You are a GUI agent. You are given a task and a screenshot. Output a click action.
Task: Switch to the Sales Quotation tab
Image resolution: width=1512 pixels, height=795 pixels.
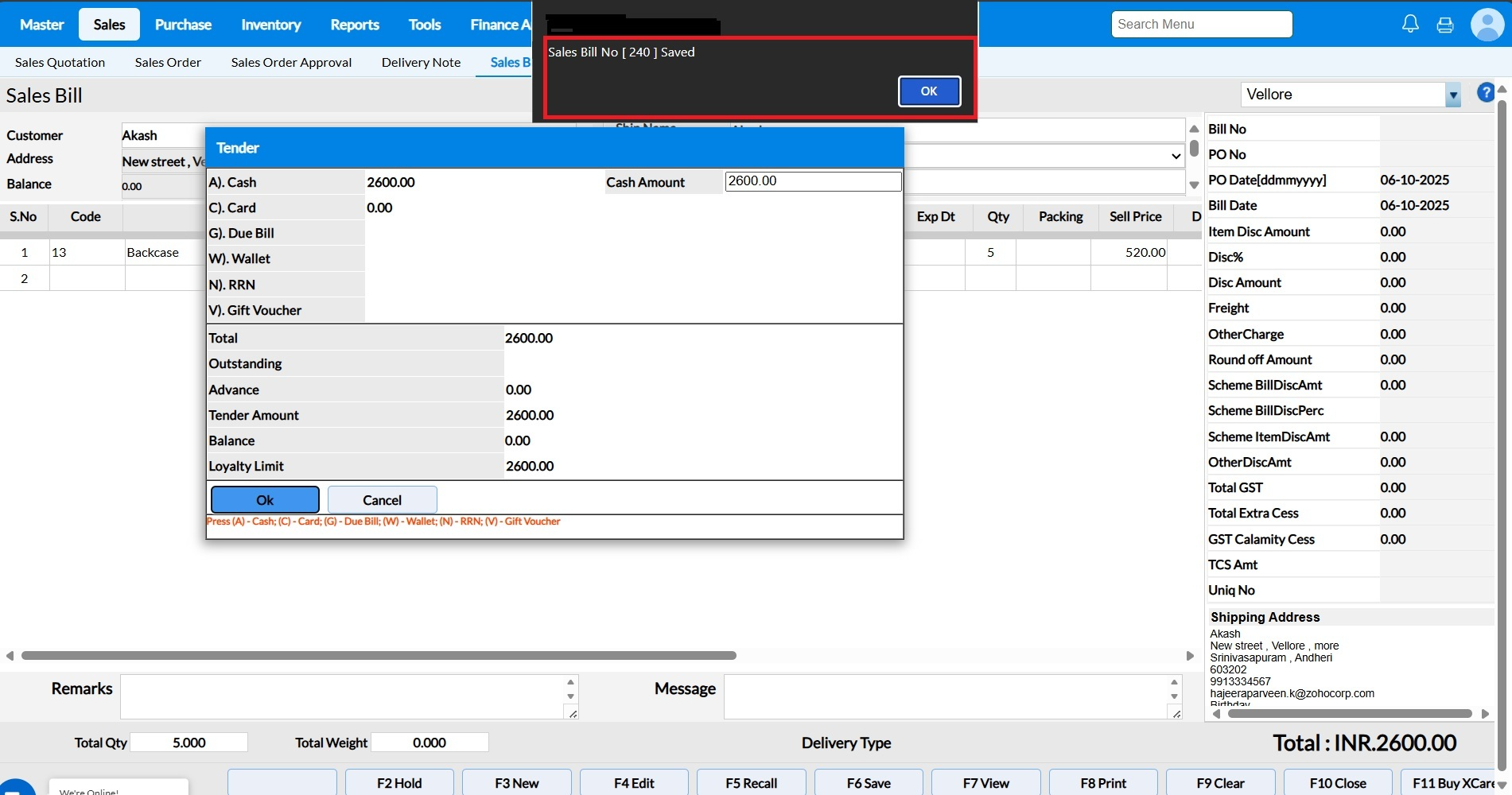coord(60,62)
